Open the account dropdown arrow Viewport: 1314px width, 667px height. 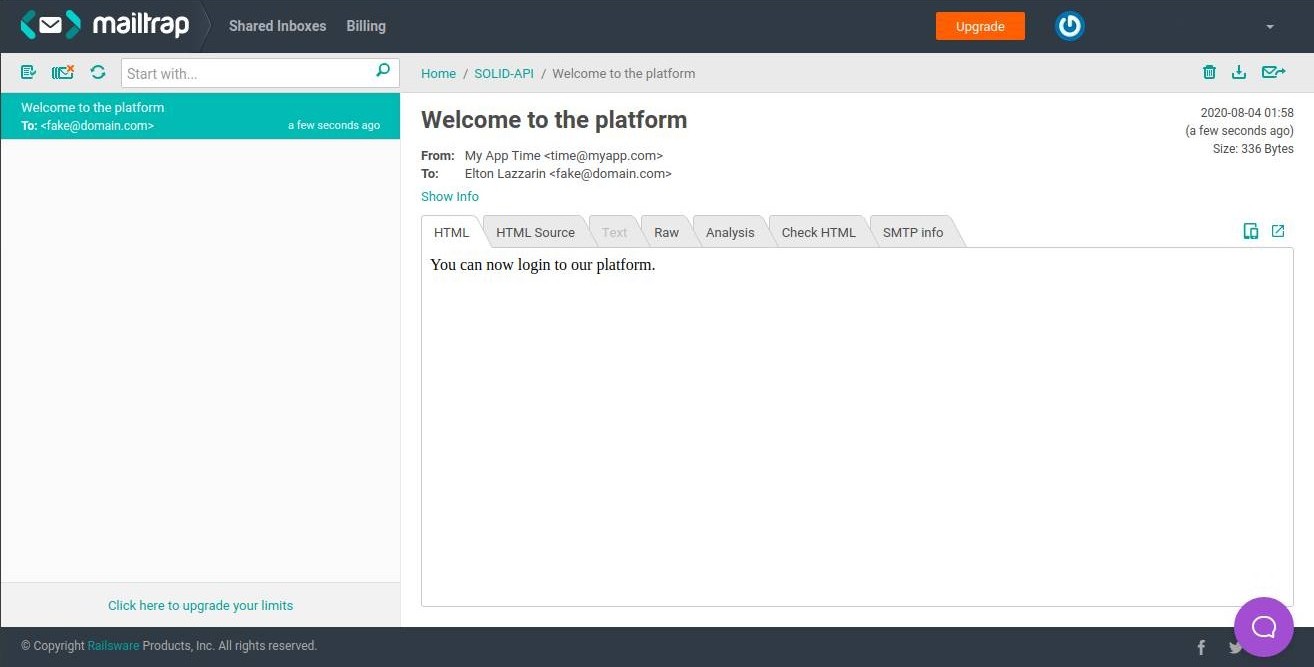[x=1270, y=27]
